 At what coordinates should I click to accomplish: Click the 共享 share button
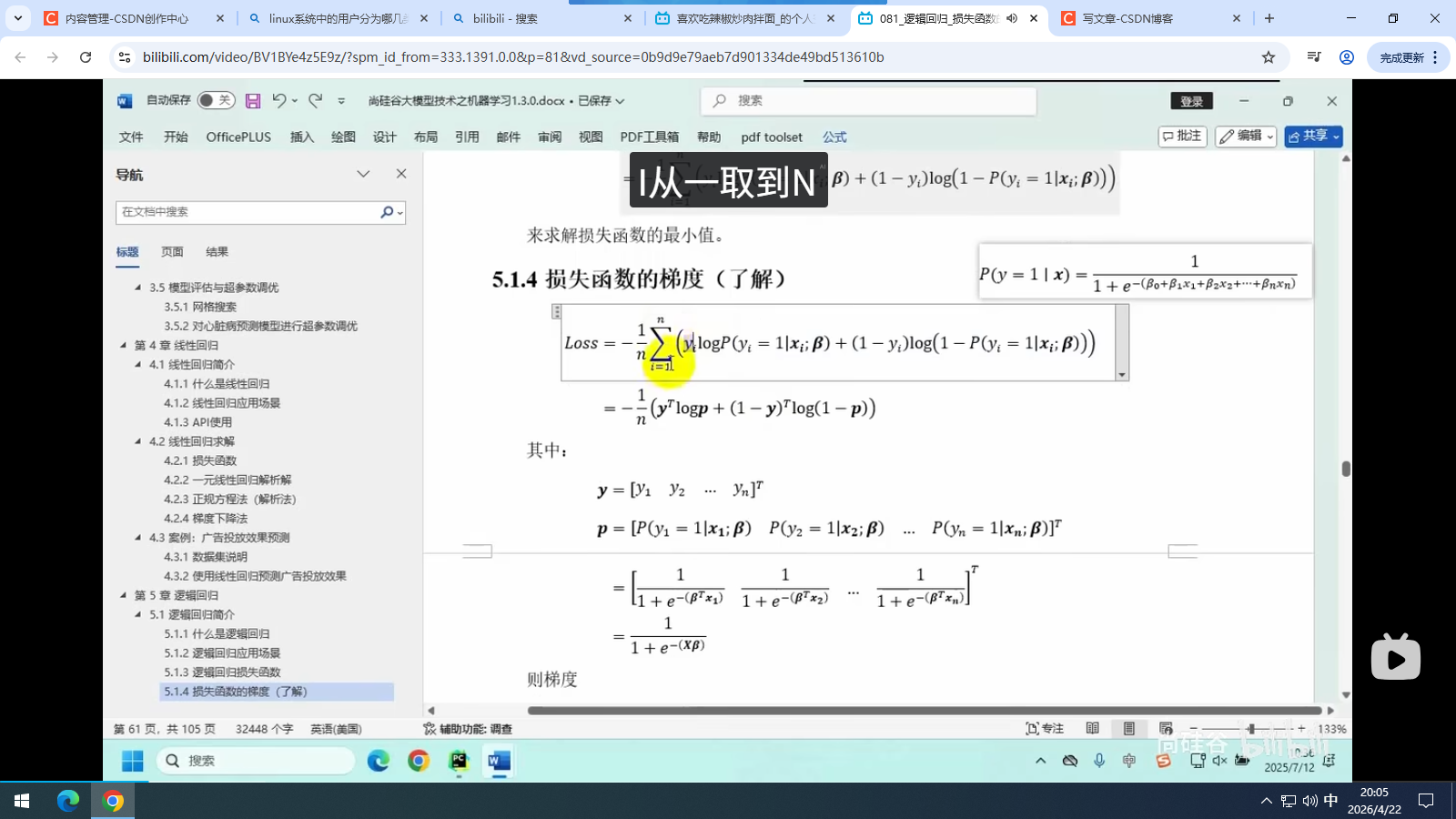(1313, 136)
